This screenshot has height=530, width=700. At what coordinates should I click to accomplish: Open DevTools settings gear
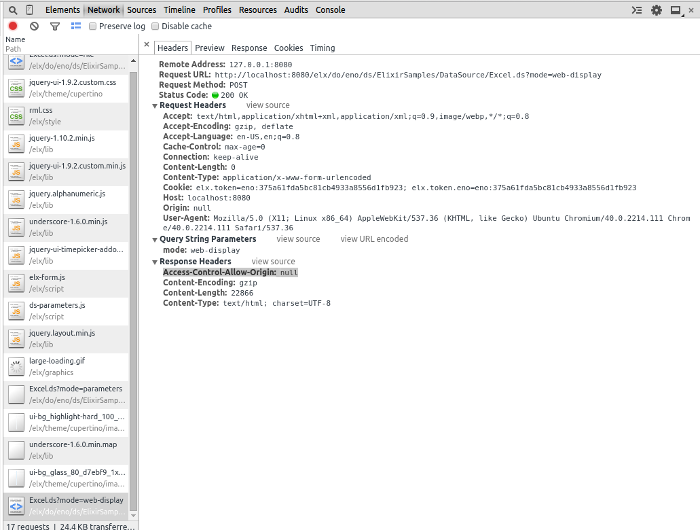(x=657, y=10)
